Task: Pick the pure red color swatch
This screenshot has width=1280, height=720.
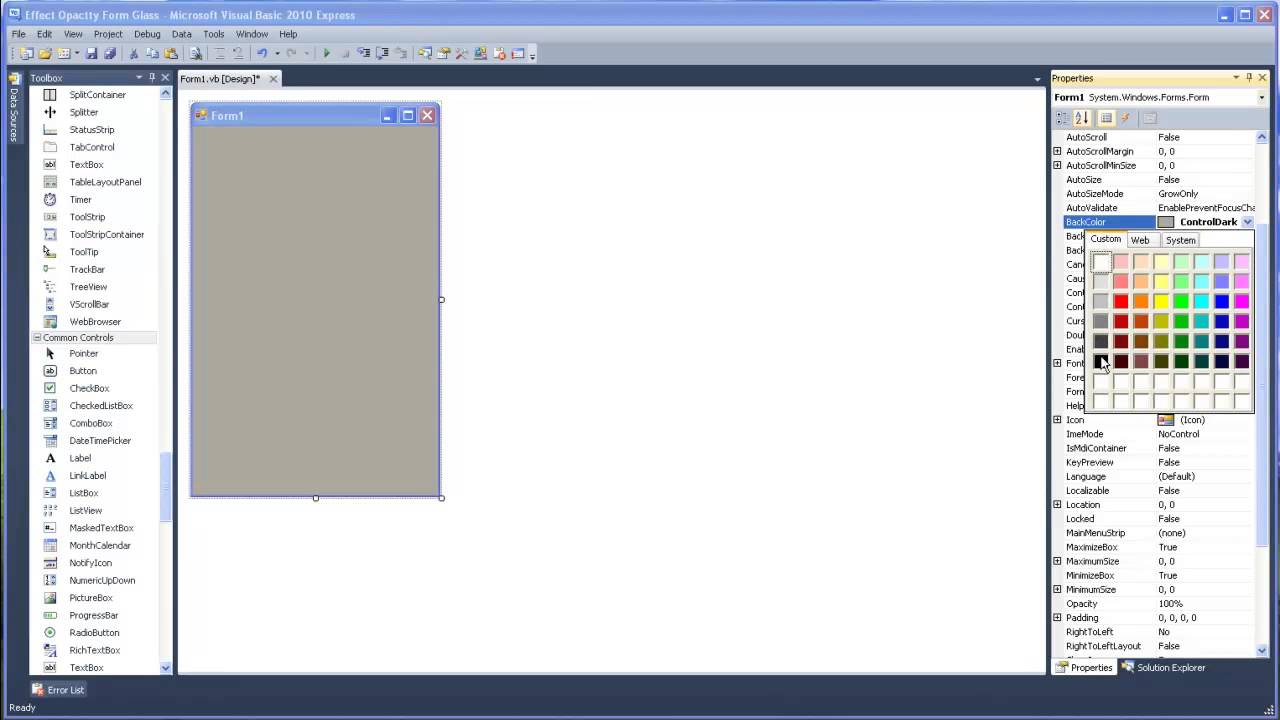Action: [x=1121, y=301]
